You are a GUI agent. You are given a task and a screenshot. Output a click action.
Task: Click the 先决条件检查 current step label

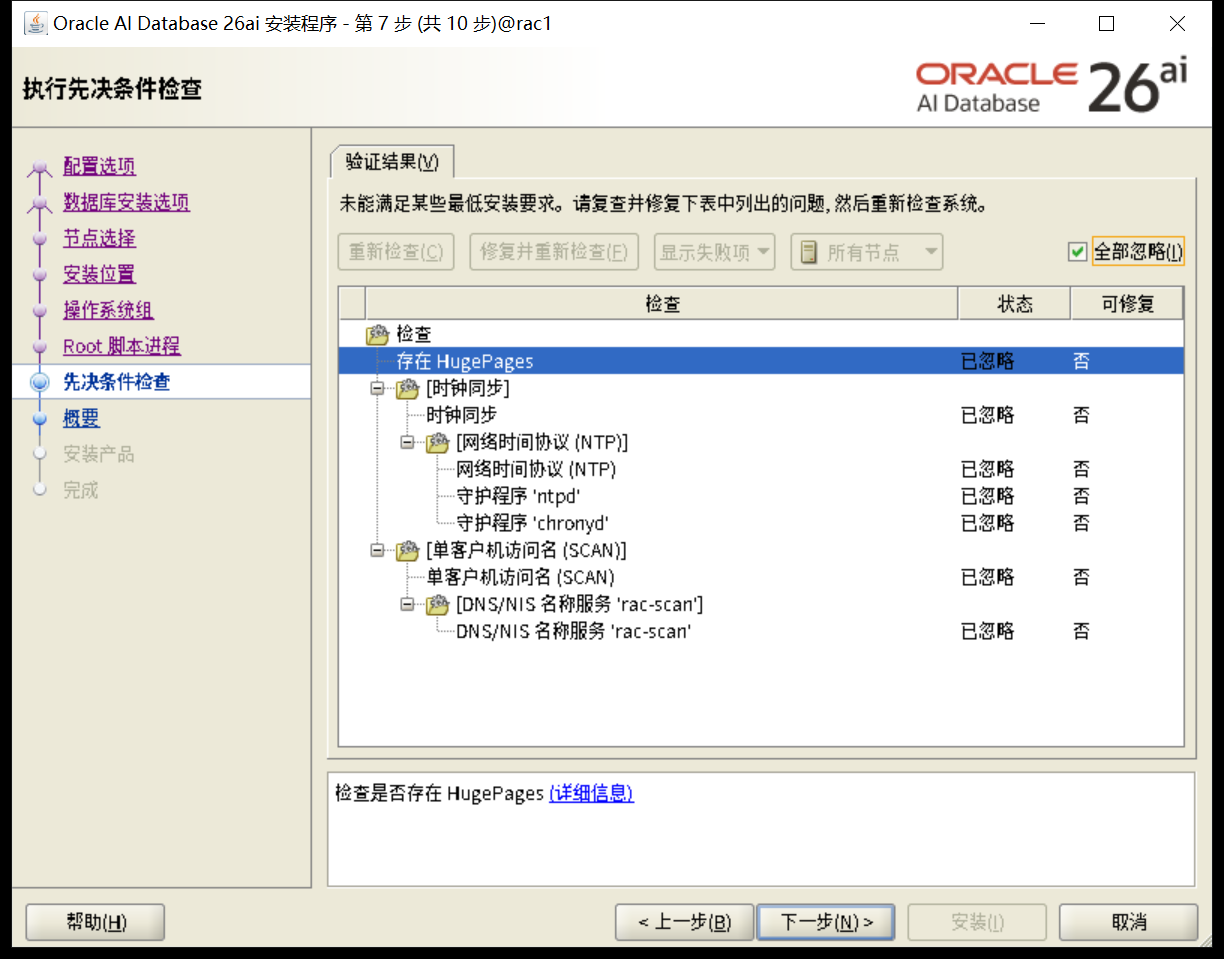point(117,382)
